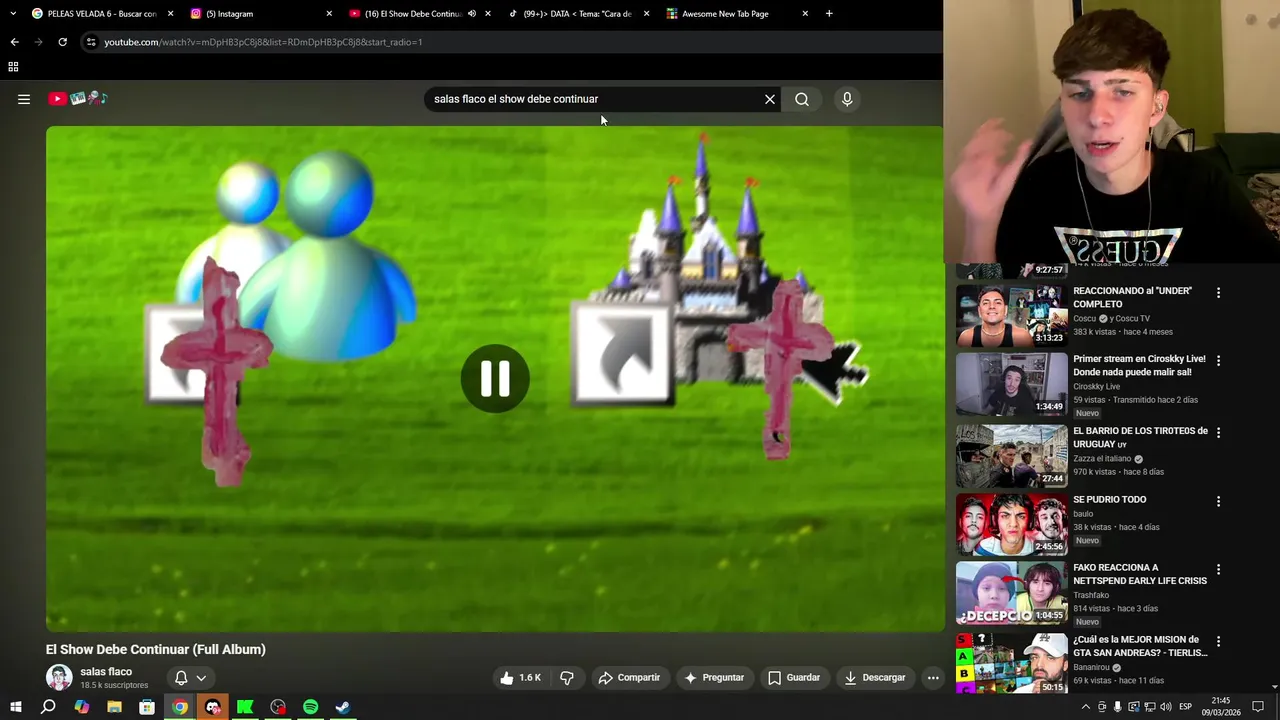The image size is (1280, 720).
Task: Save the video with Guardar
Action: [x=794, y=678]
